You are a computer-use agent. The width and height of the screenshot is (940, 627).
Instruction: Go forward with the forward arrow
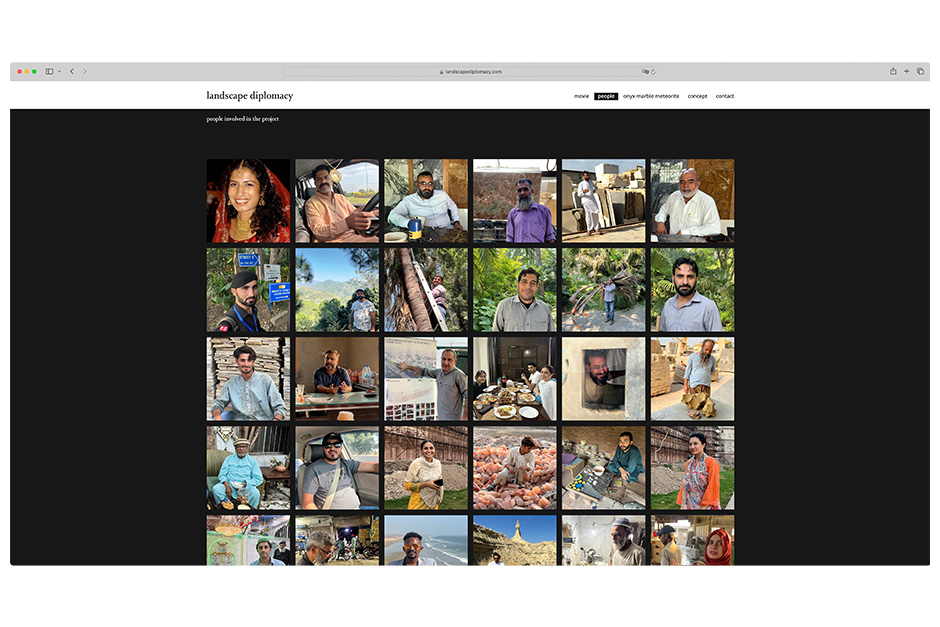(x=85, y=71)
